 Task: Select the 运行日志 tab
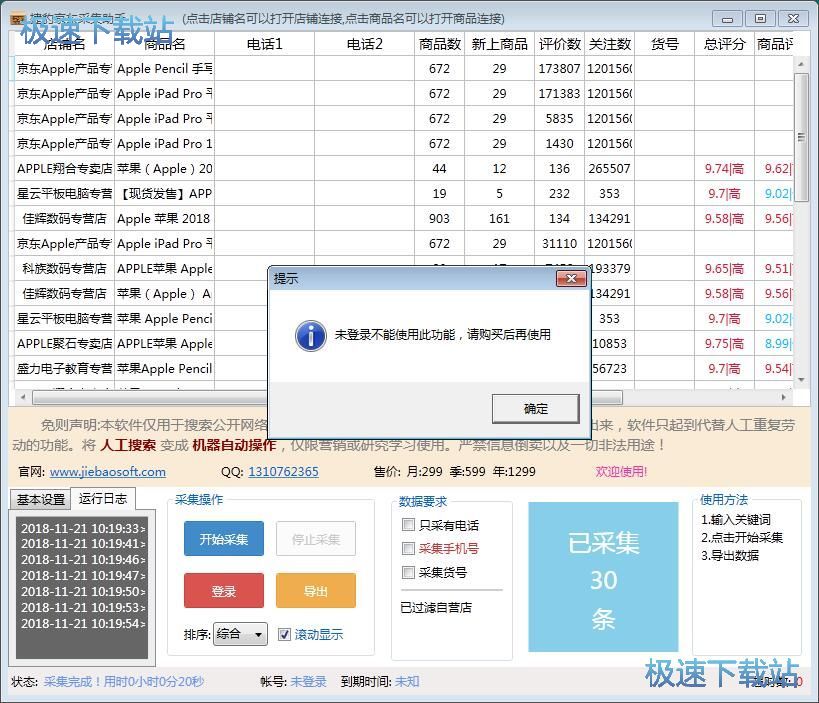pyautogui.click(x=103, y=498)
